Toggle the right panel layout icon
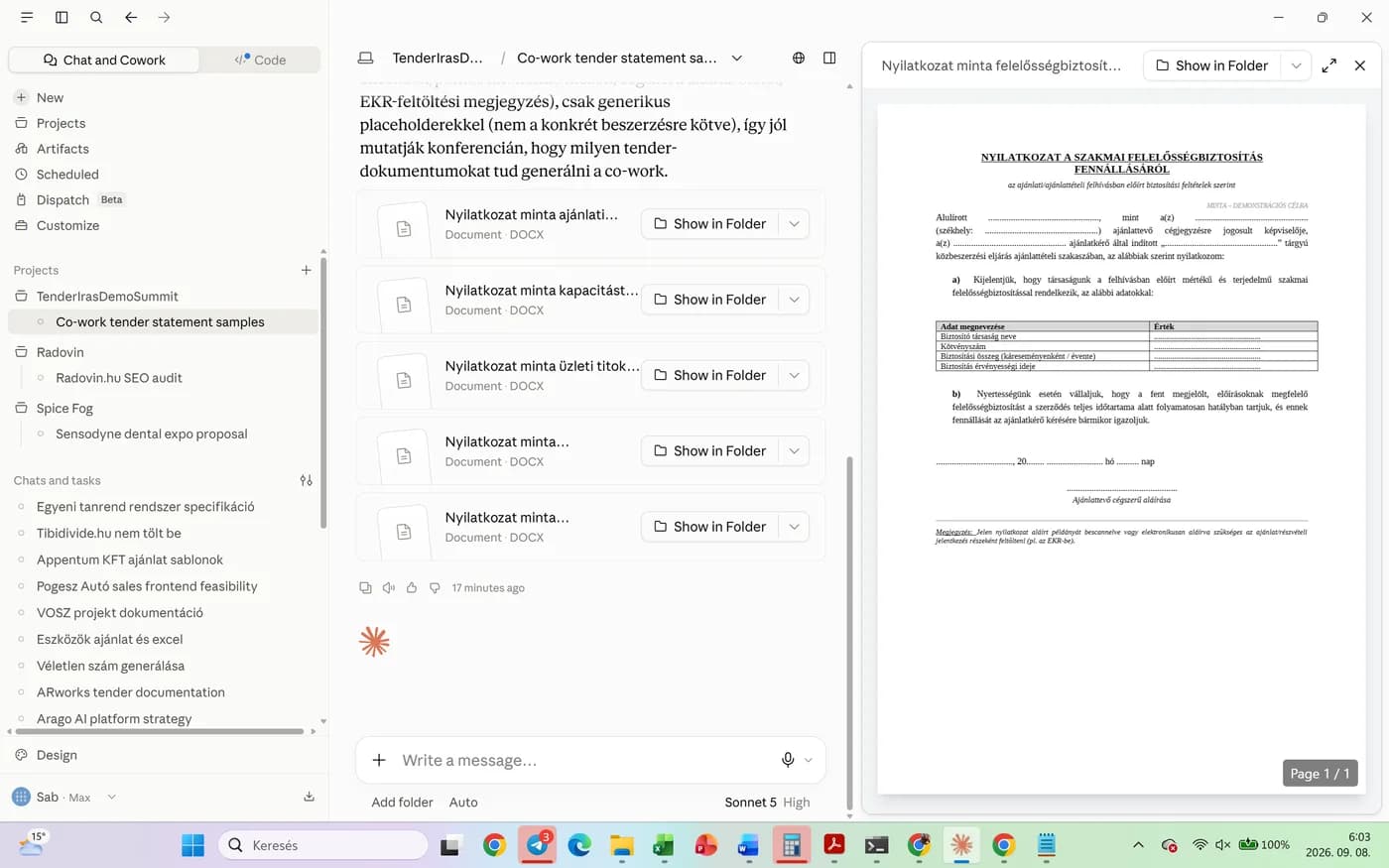The width and height of the screenshot is (1389, 868). point(829,58)
